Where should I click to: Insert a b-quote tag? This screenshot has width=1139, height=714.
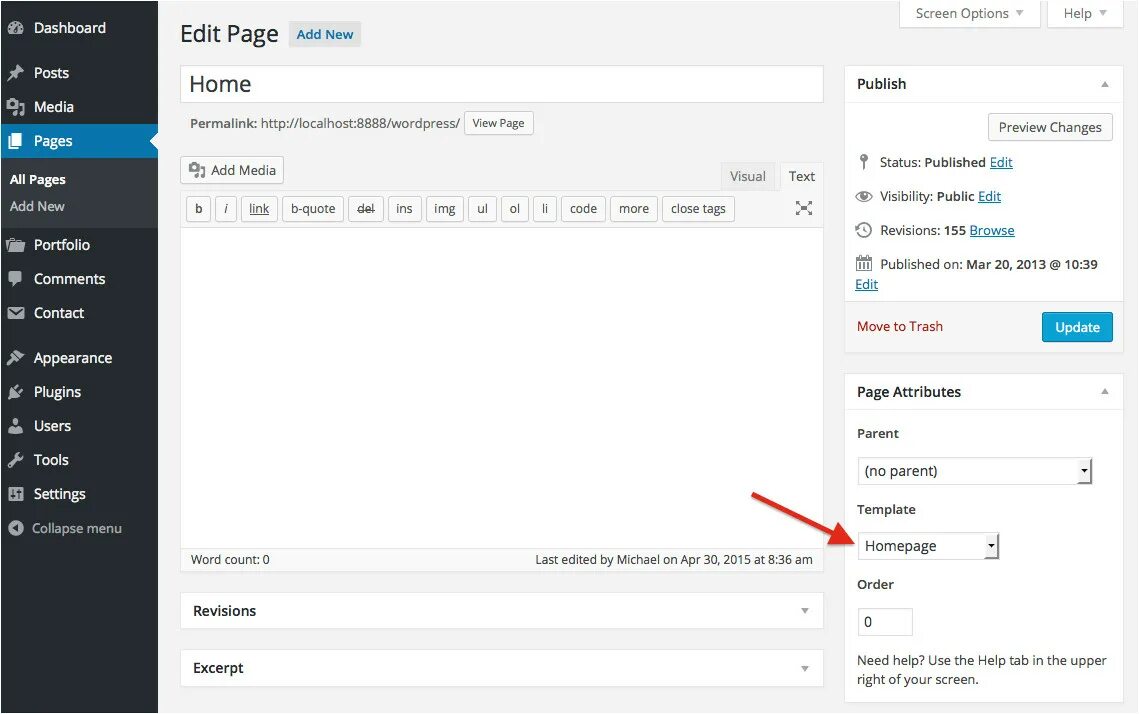313,209
